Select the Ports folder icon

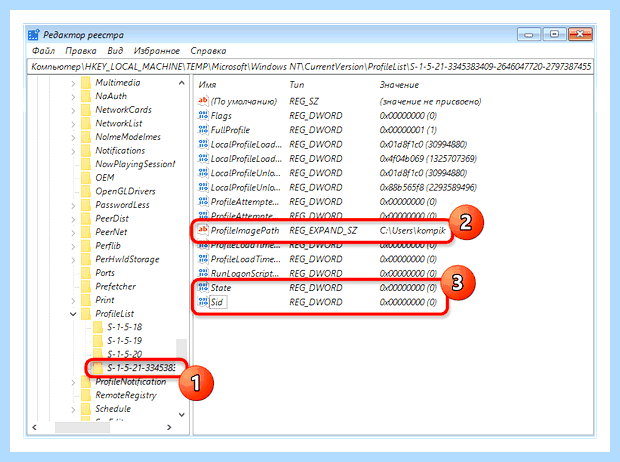(86, 273)
